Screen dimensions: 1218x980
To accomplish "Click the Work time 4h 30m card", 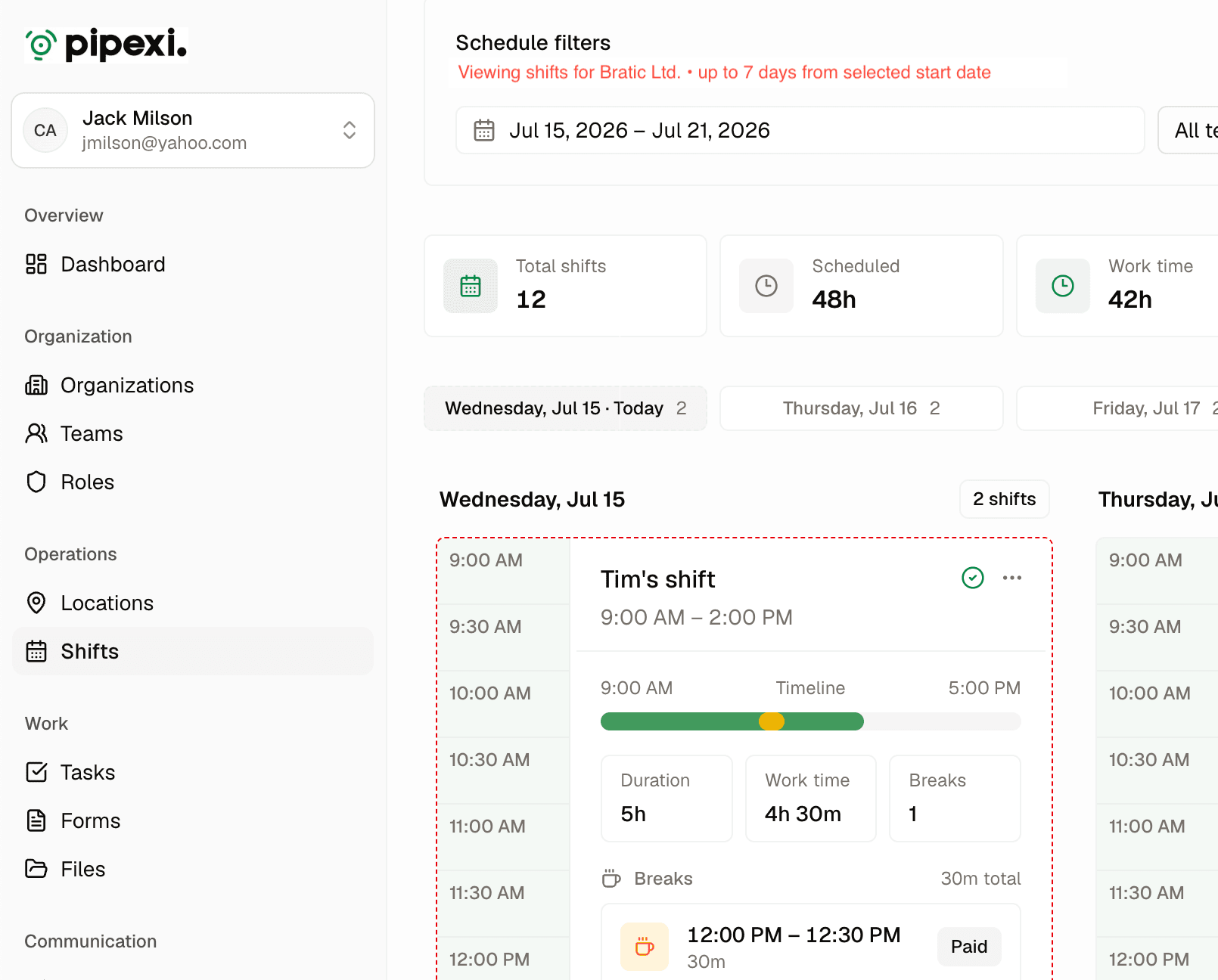I will tap(811, 799).
